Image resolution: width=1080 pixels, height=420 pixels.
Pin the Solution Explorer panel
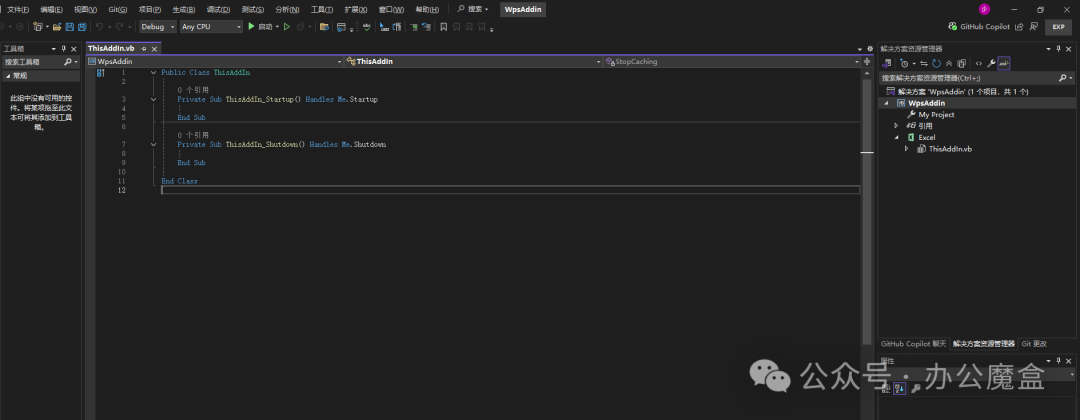point(1059,49)
